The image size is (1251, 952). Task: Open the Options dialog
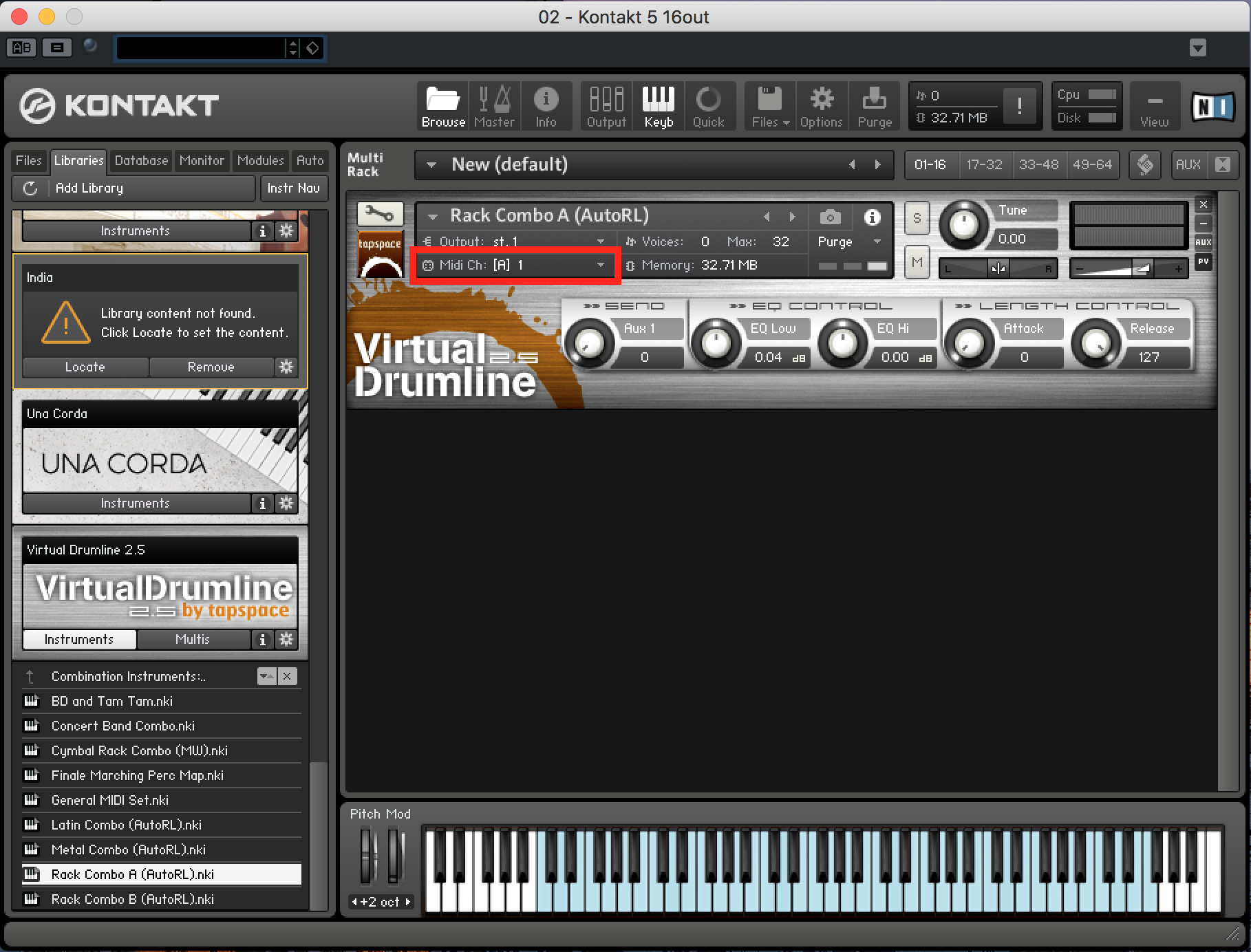coord(822,106)
